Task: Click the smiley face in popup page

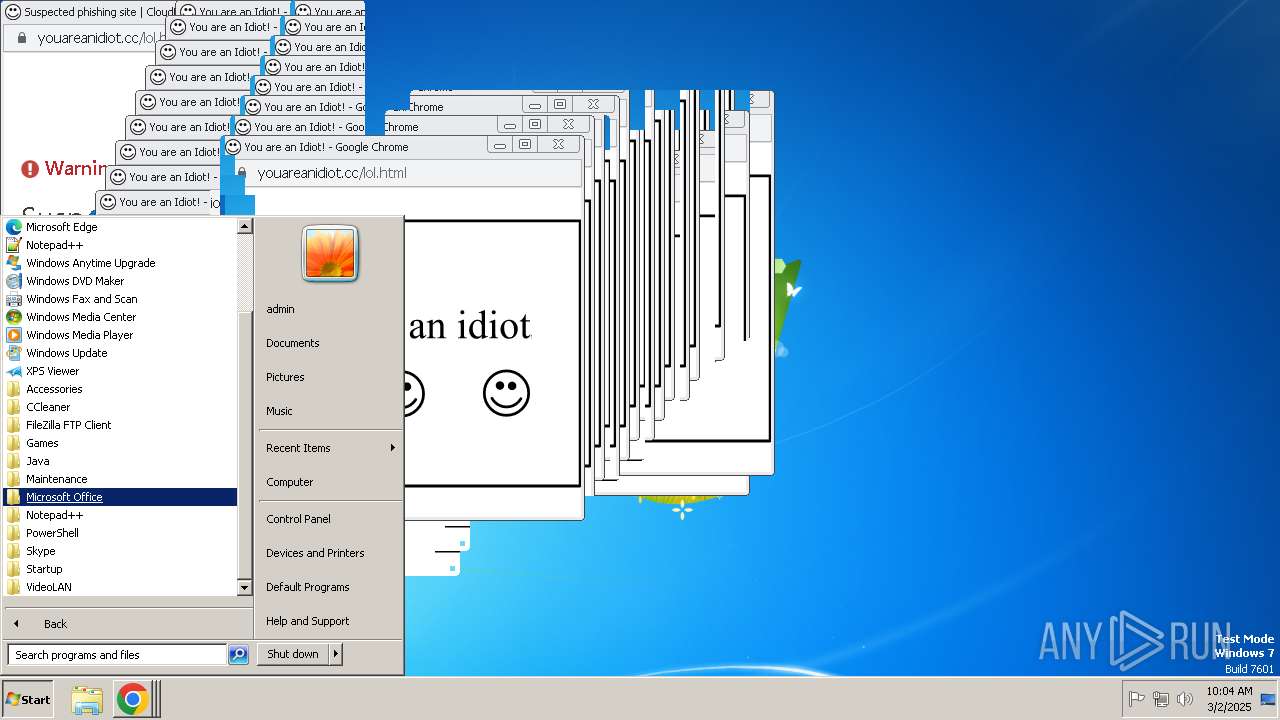Action: pyautogui.click(x=506, y=393)
